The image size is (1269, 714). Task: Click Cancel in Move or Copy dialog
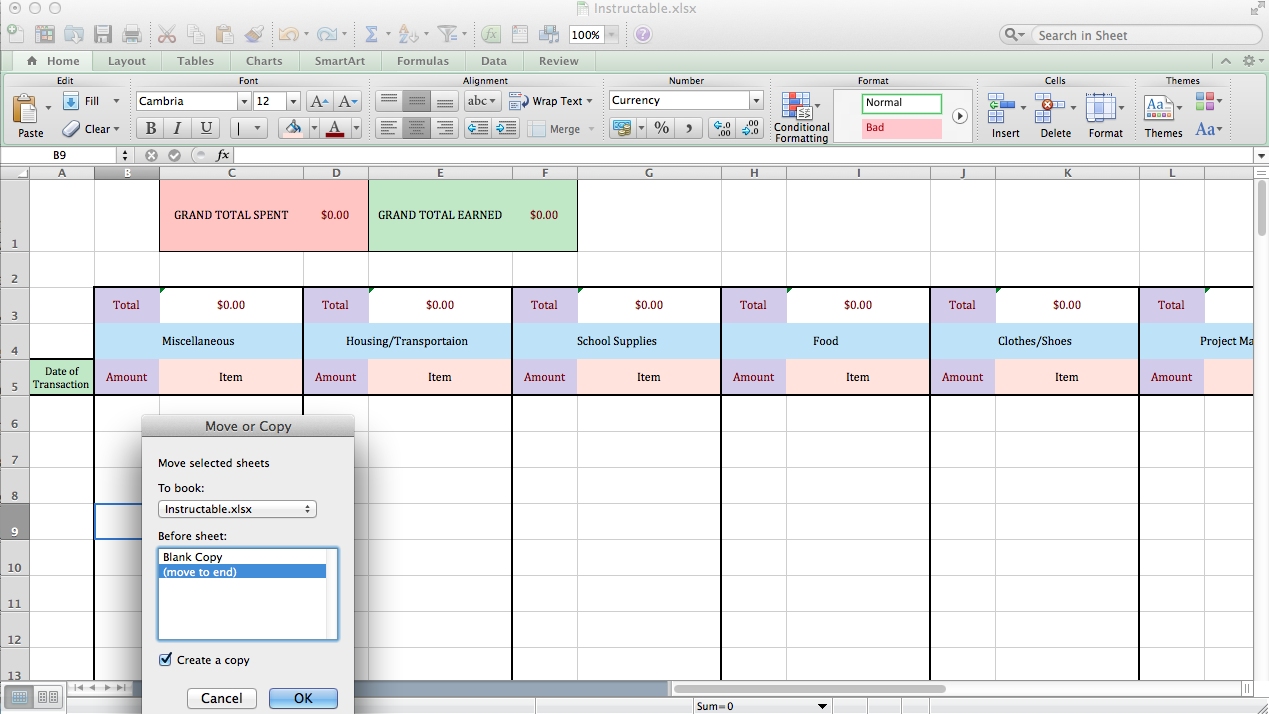pos(221,698)
